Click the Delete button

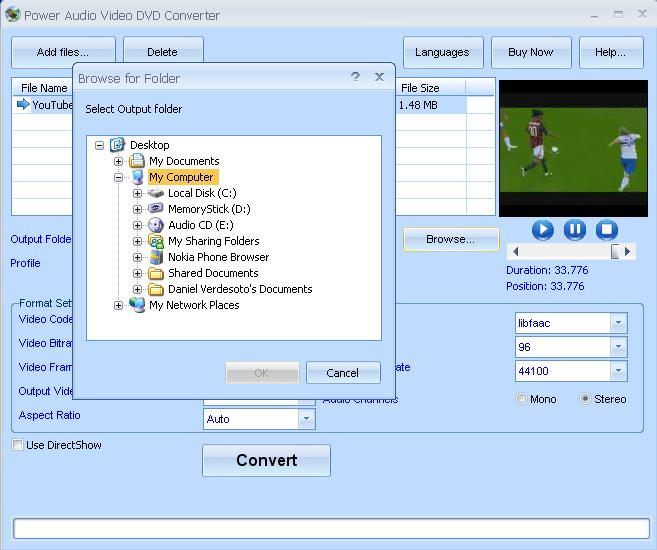[163, 52]
